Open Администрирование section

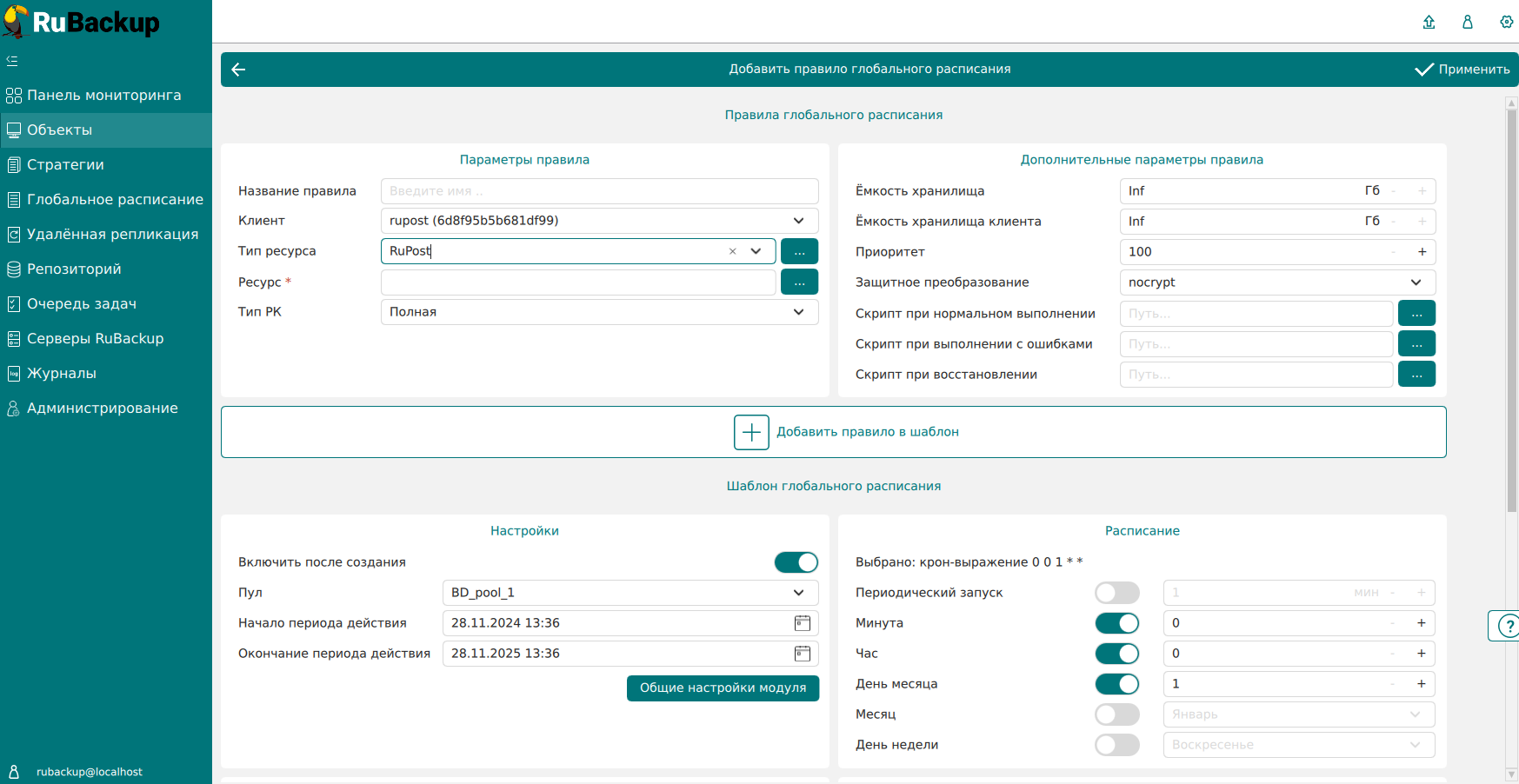pyautogui.click(x=106, y=409)
